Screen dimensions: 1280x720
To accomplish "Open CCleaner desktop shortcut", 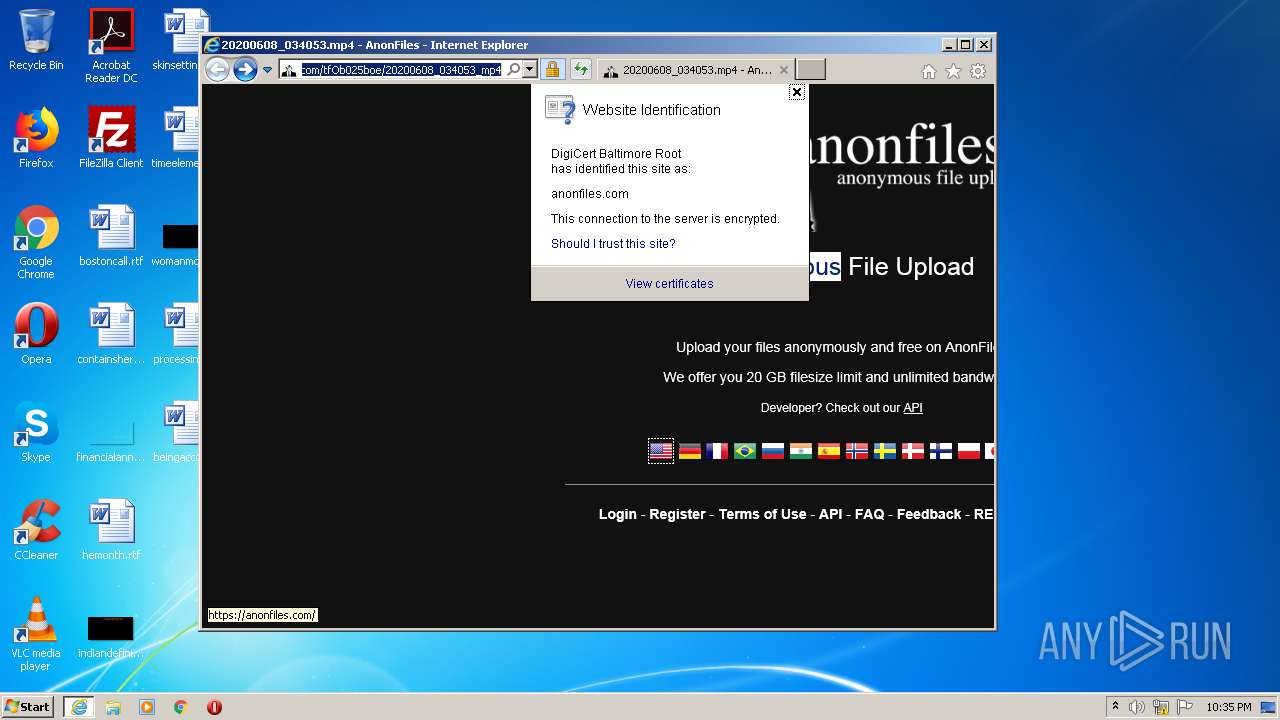I will click(x=36, y=530).
